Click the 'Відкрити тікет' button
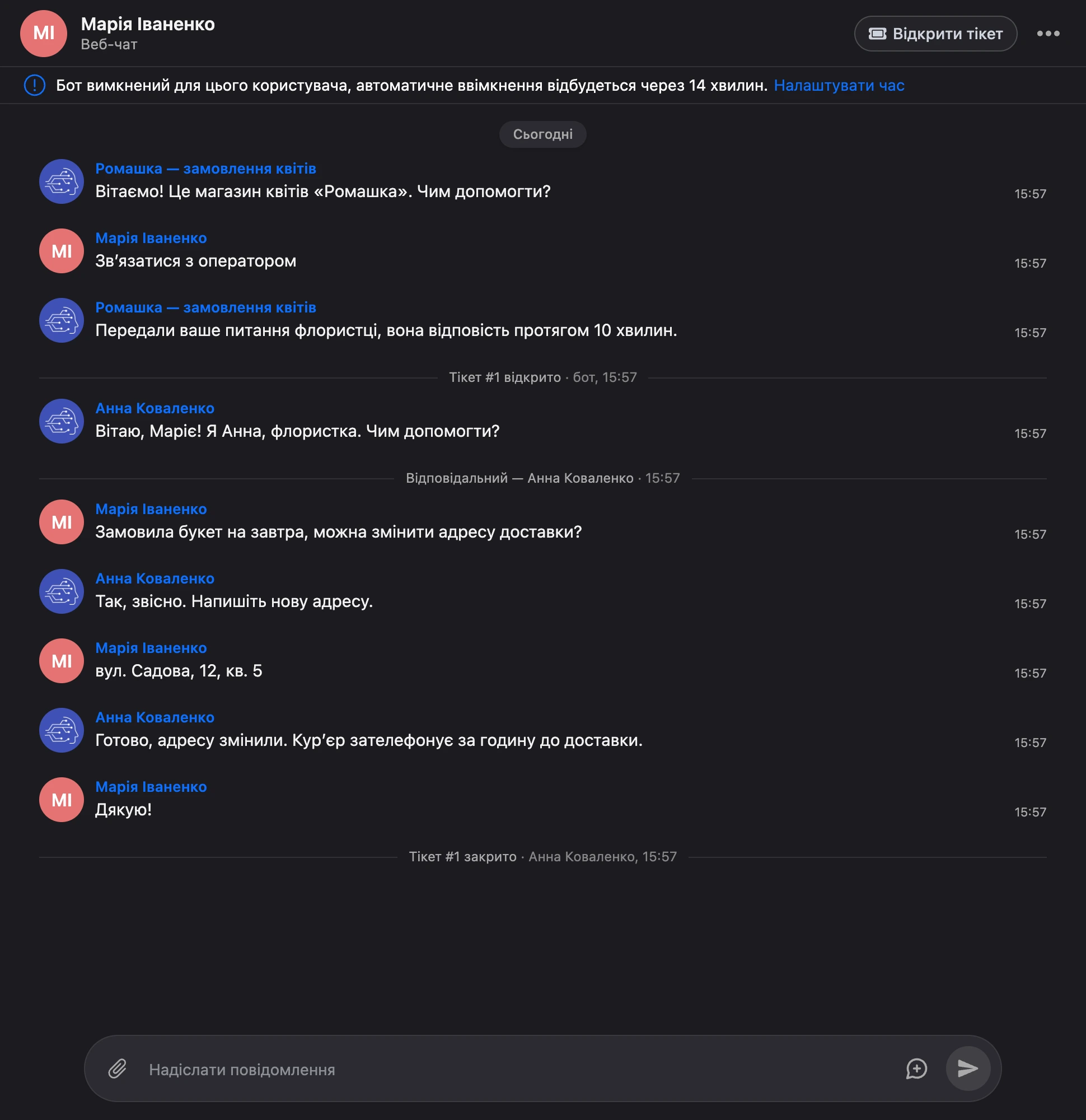 pos(935,34)
